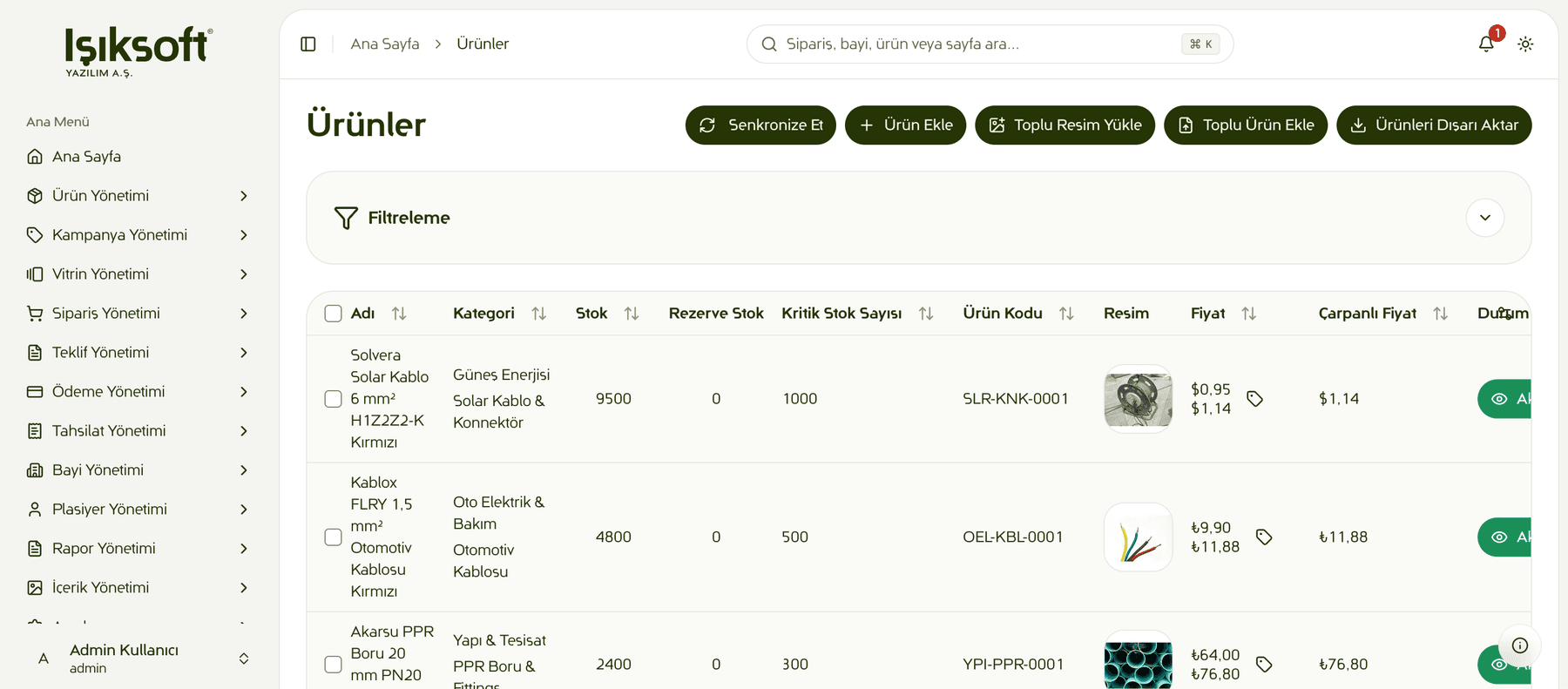Click the price tag icon in the SLR-KNK-0001 row

pos(1254,399)
